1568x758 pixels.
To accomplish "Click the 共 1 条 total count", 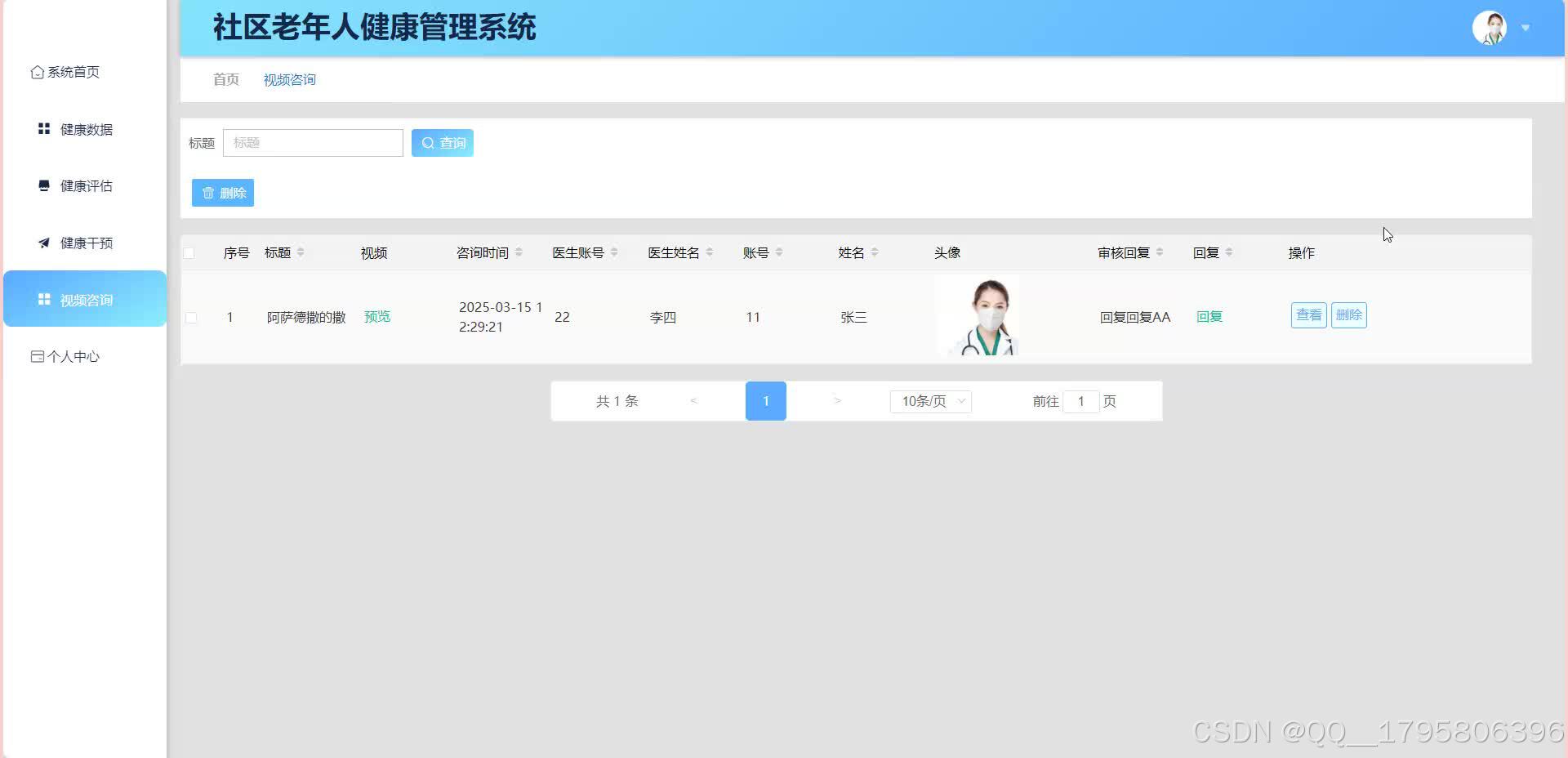I will point(617,401).
